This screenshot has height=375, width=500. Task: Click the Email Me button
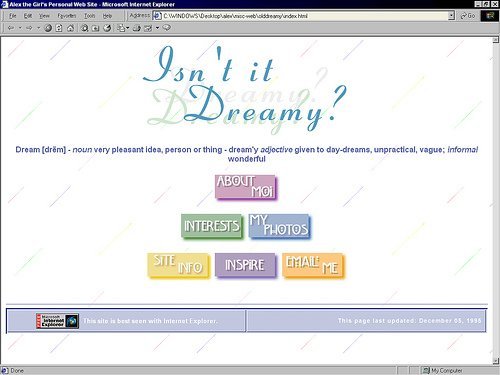click(x=313, y=265)
